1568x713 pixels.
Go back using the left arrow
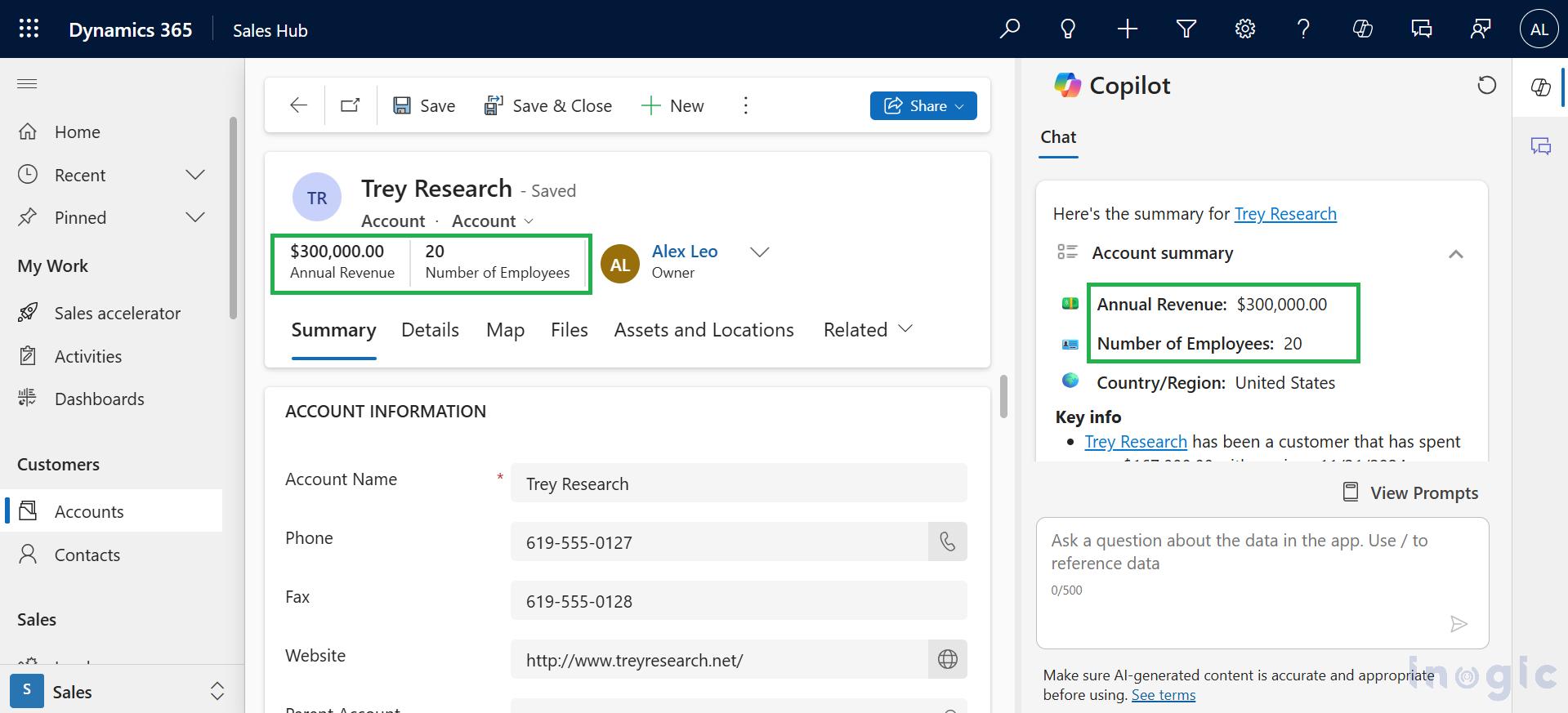298,105
